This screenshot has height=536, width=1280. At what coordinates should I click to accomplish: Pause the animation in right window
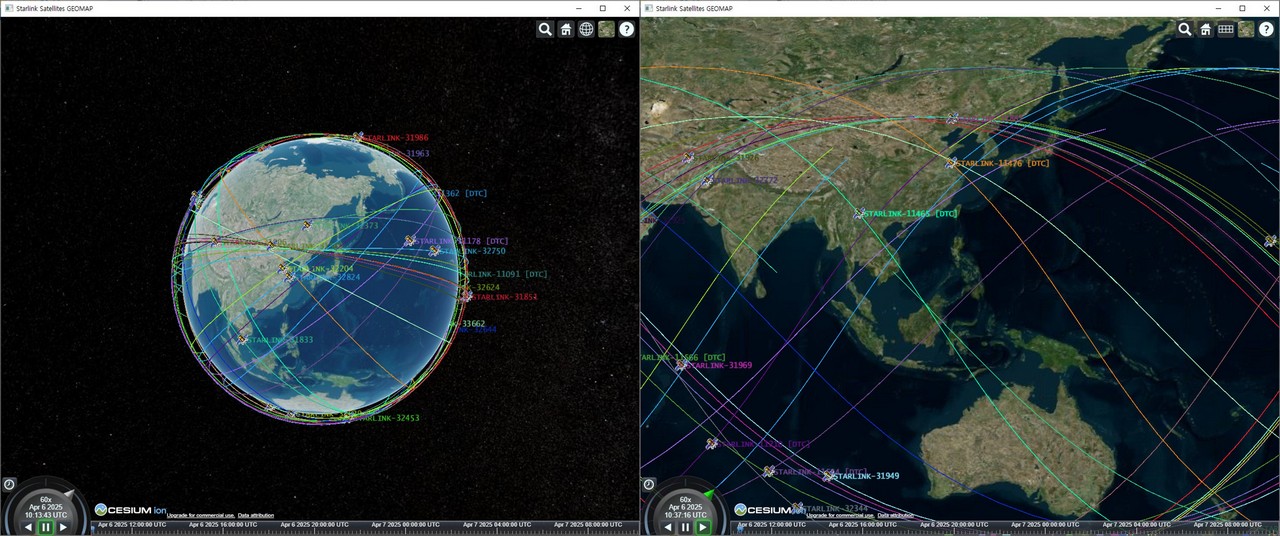point(686,527)
